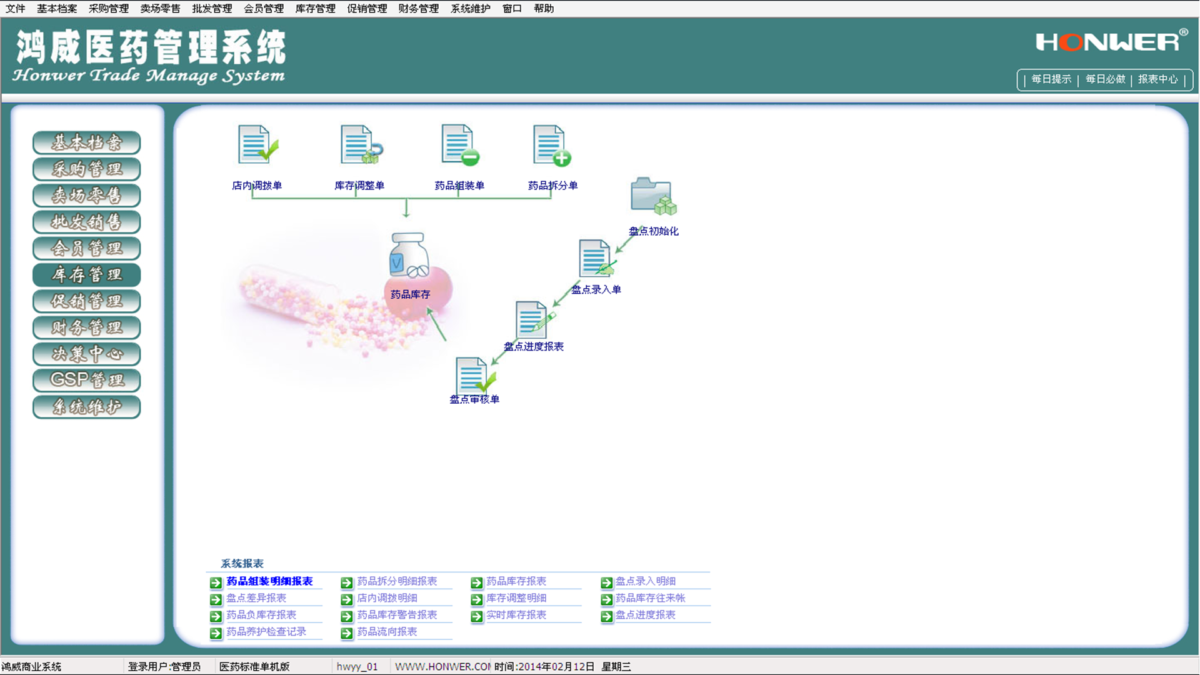Open the 帮助 menu

543,8
